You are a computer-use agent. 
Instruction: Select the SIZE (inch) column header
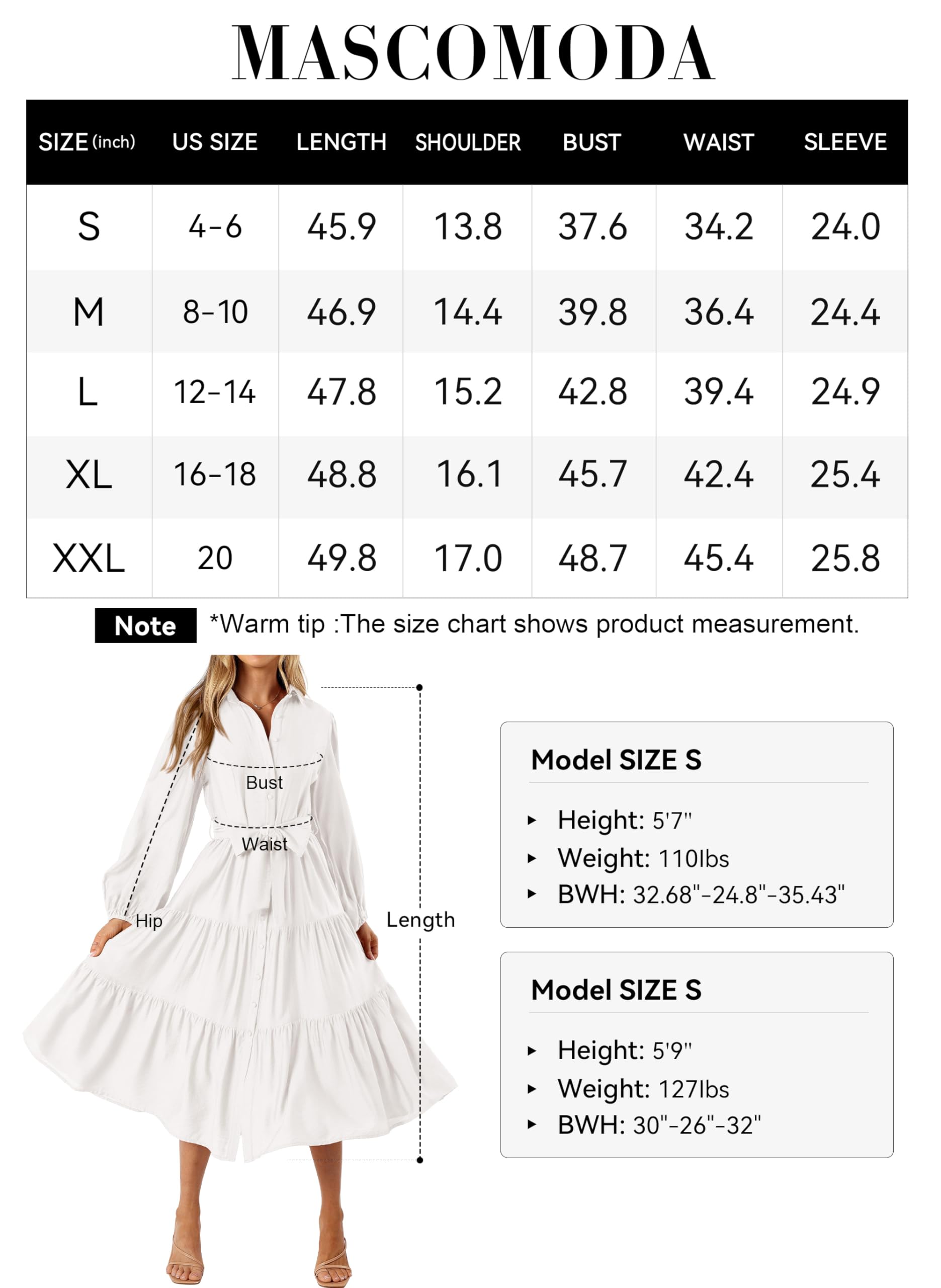(87, 142)
